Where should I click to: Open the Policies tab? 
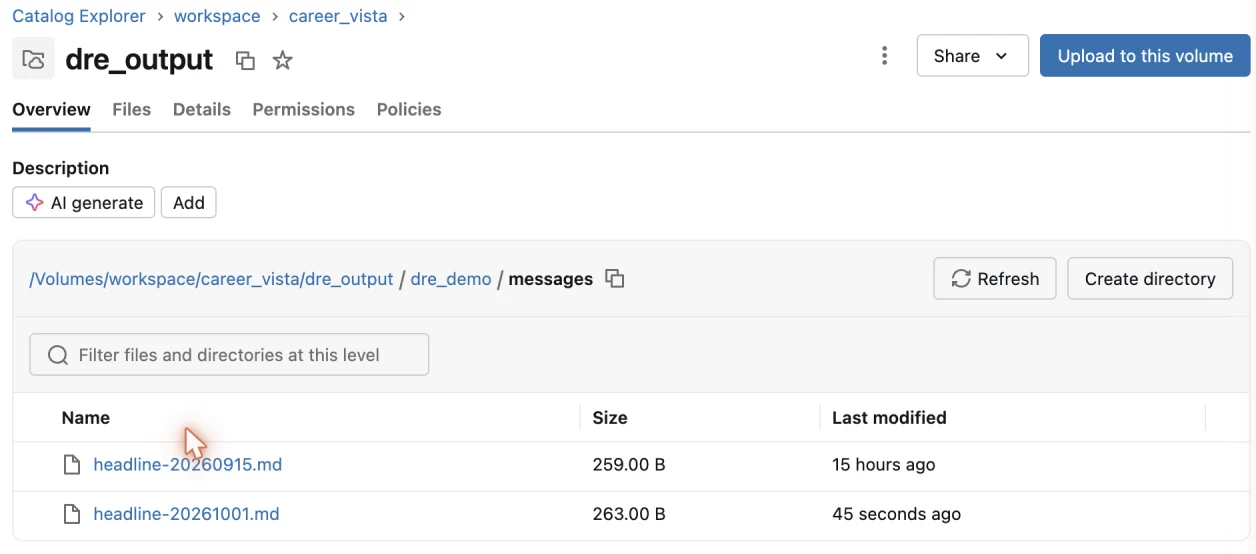tap(409, 110)
